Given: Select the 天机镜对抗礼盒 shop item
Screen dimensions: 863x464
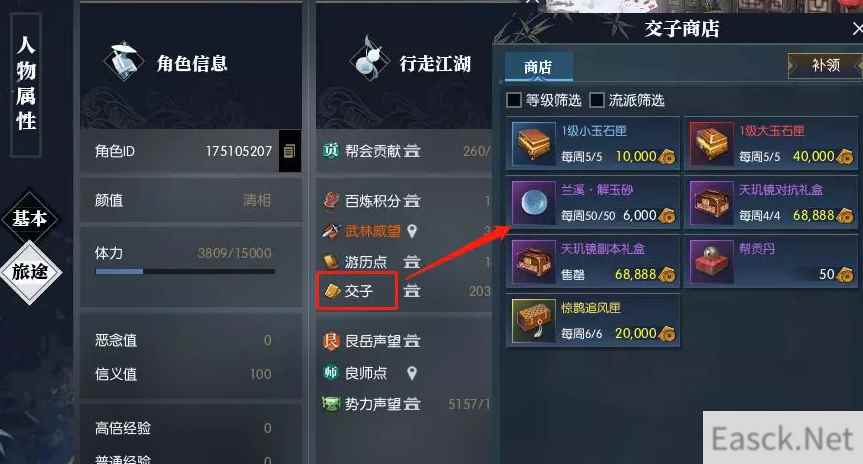Looking at the screenshot, I should click(771, 202).
